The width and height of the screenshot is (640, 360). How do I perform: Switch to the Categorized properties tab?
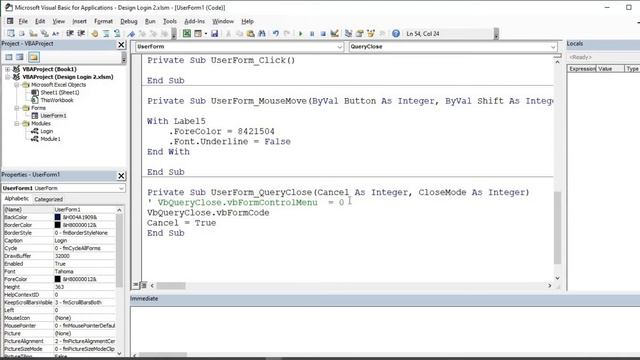[x=49, y=199]
